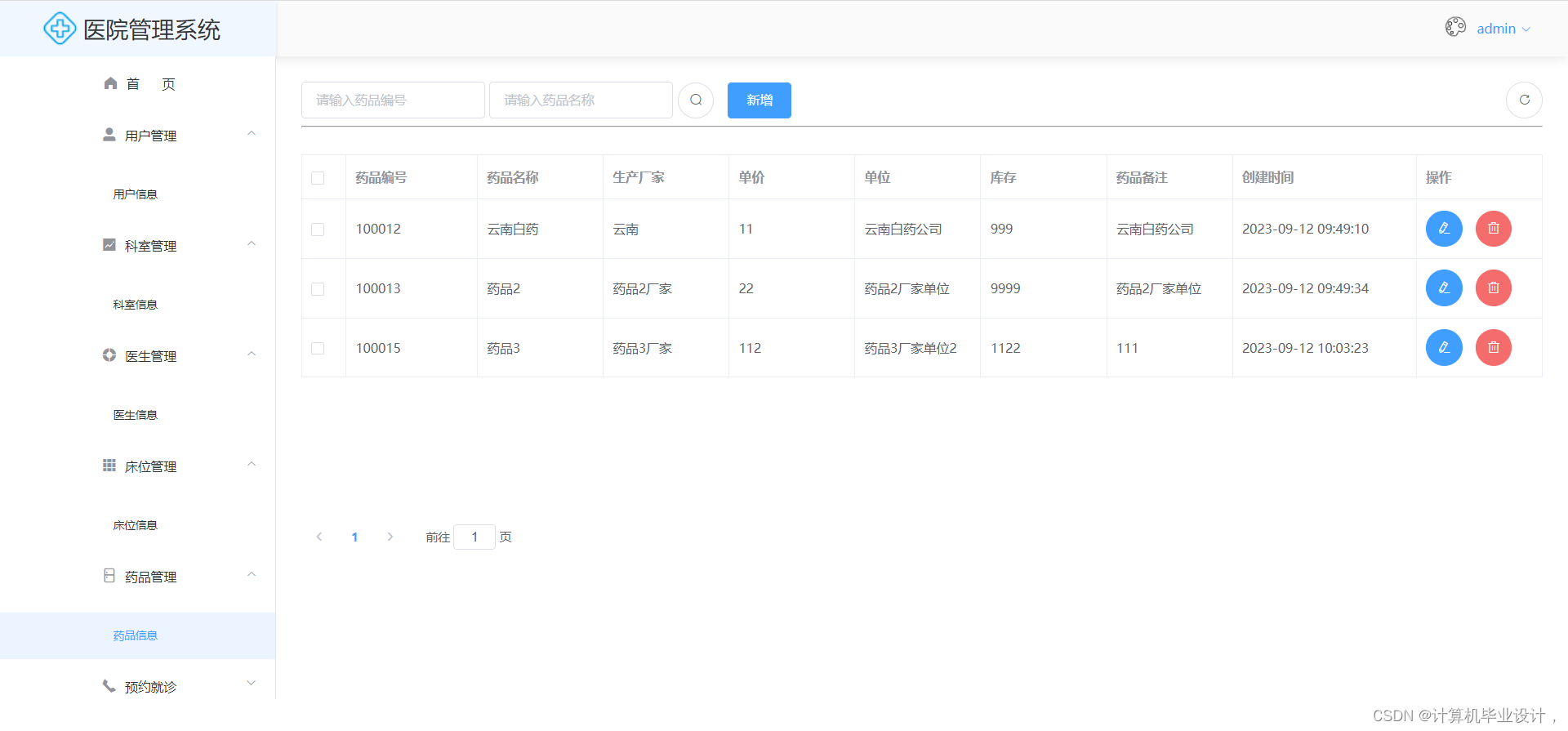Click the 药品备注 column header
Viewport: 1568px width, 731px height.
[x=1142, y=177]
